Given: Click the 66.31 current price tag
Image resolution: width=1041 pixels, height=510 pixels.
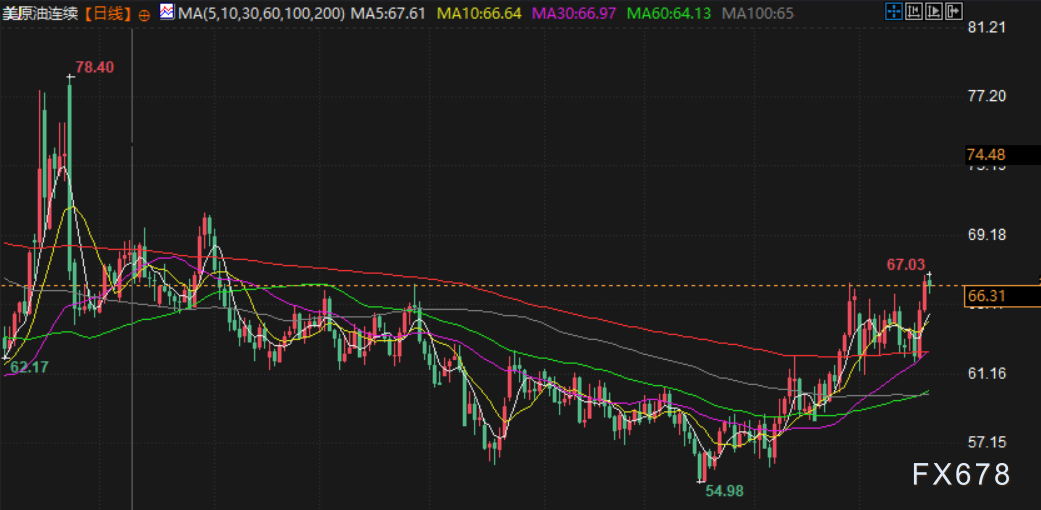Looking at the screenshot, I should coord(986,296).
